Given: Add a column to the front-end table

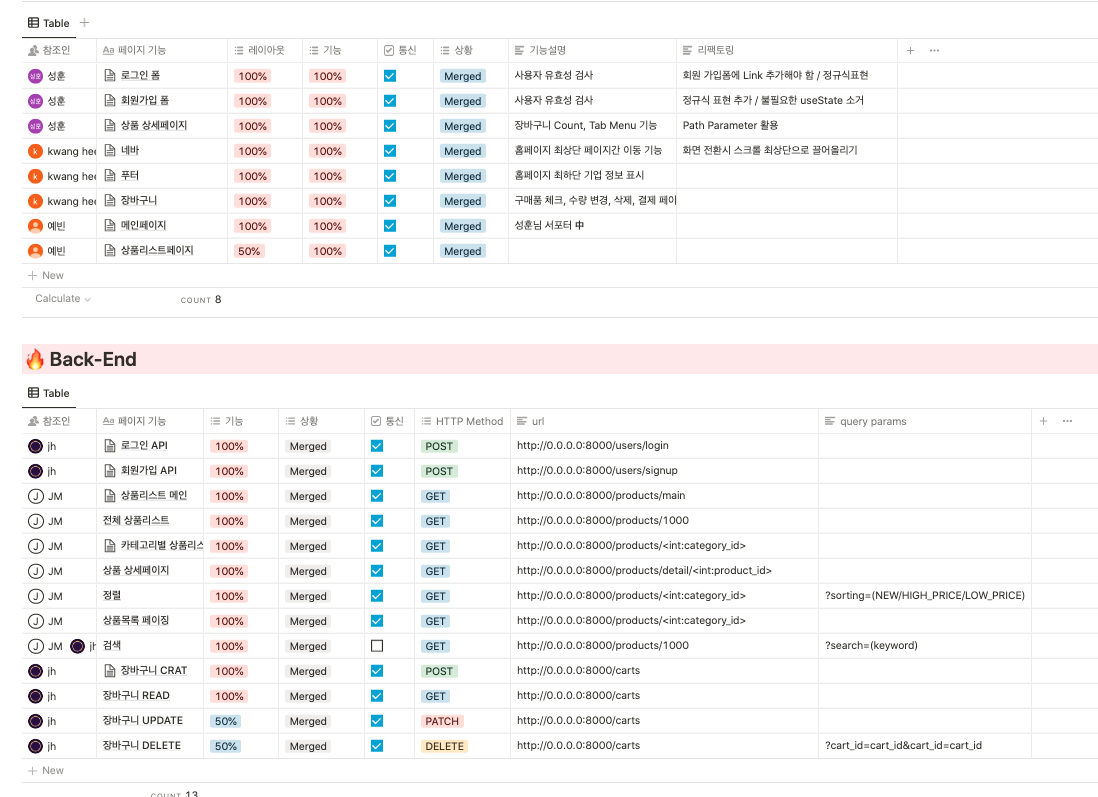Looking at the screenshot, I should 910,50.
